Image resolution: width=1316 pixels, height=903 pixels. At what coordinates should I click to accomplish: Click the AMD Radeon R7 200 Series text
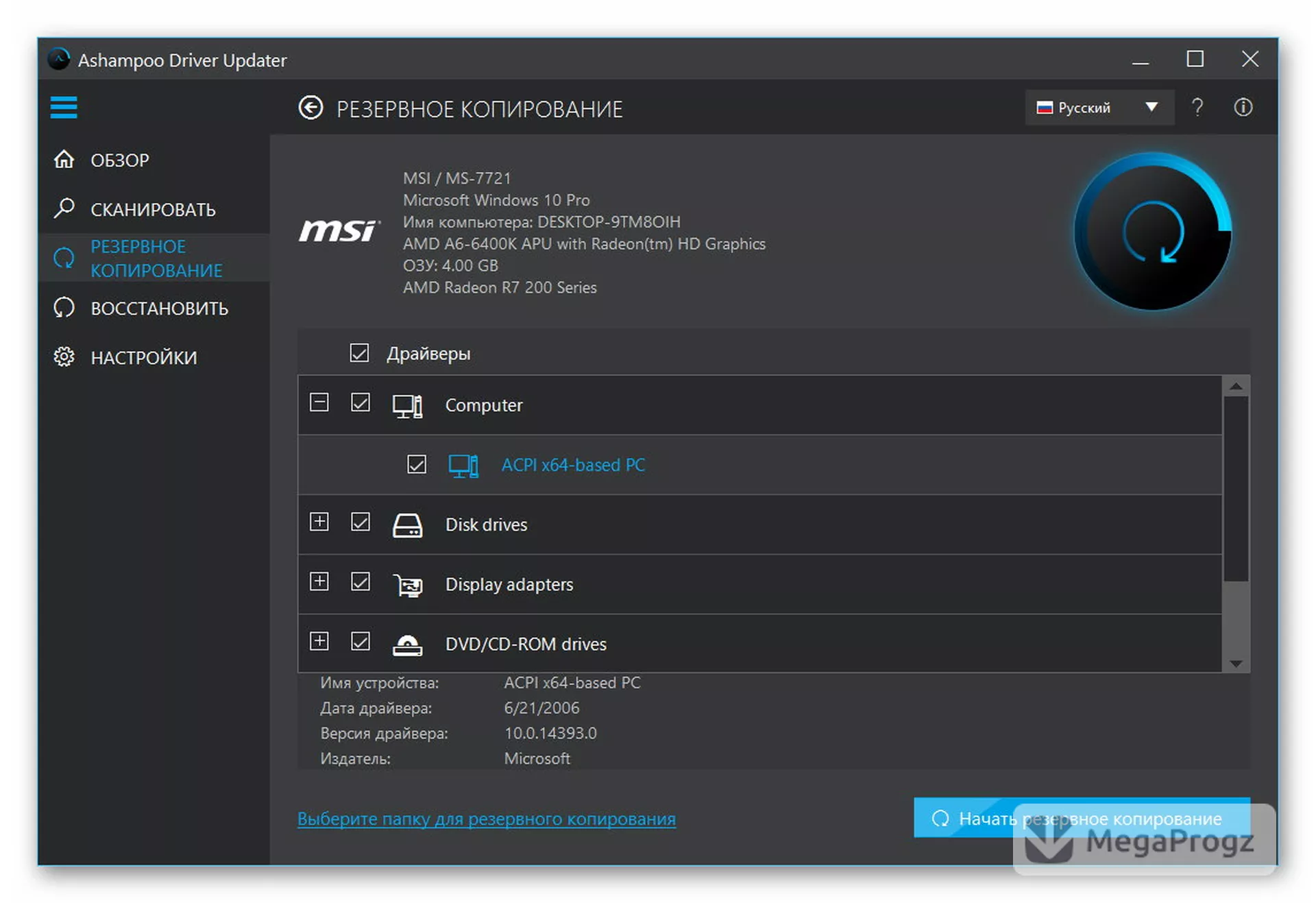click(500, 287)
